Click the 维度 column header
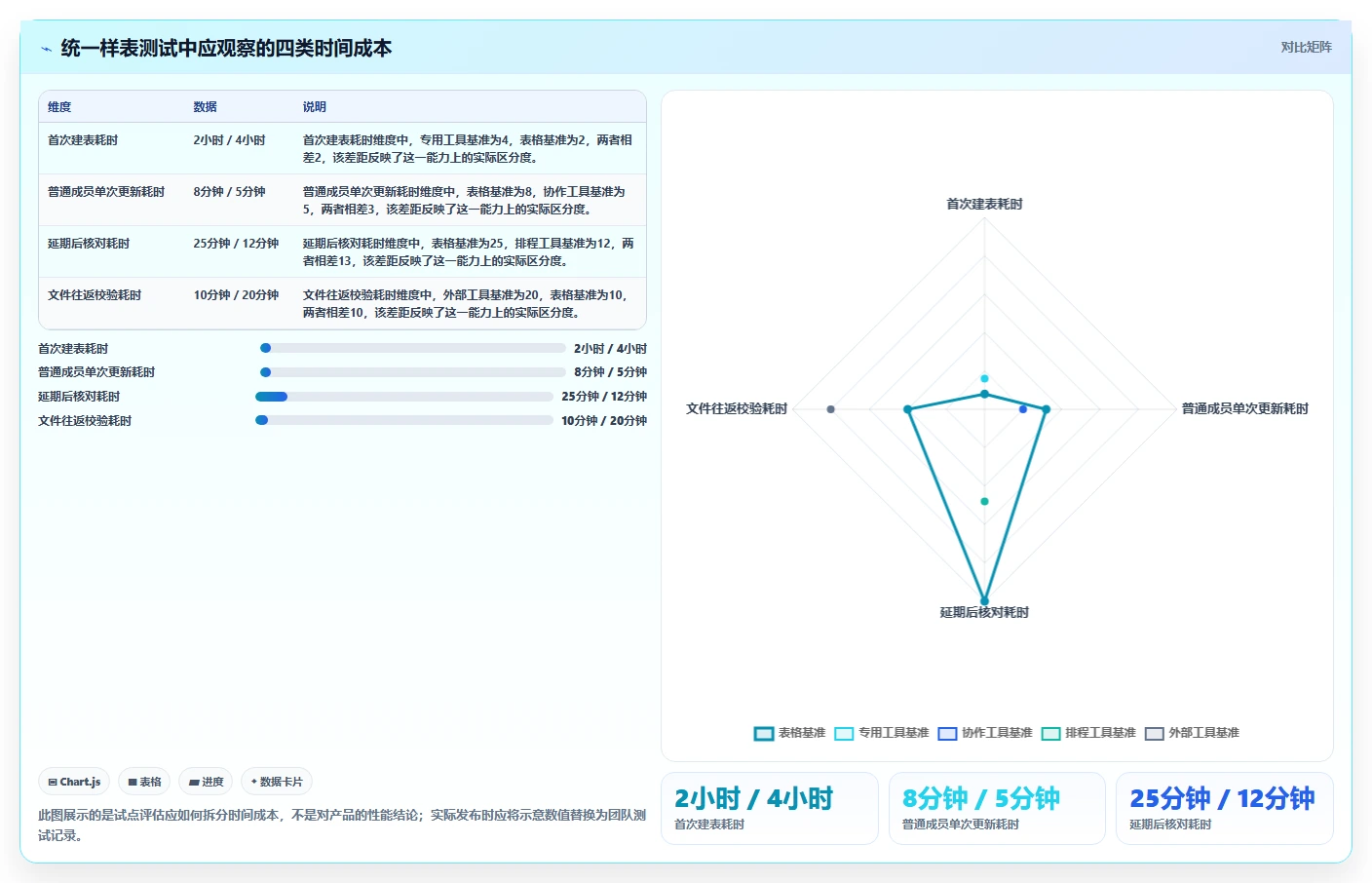Image resolution: width=1372 pixels, height=883 pixels. click(x=59, y=107)
